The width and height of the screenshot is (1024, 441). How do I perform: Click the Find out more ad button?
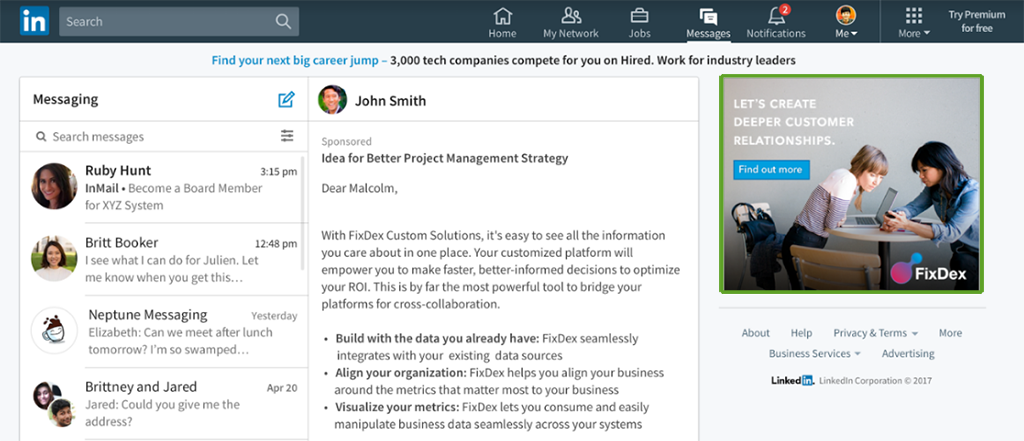(x=770, y=169)
